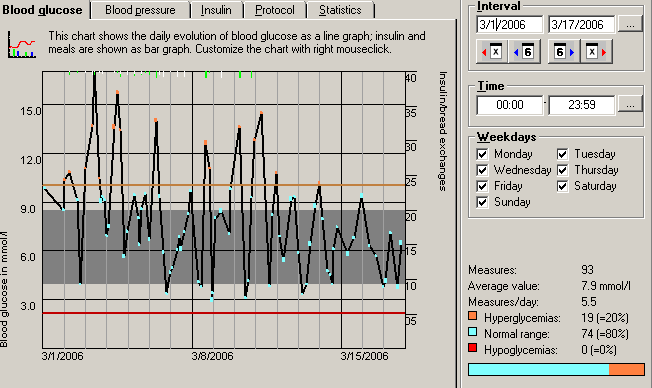This screenshot has width=652, height=388.
Task: Open the Statistics tab
Action: (x=340, y=10)
